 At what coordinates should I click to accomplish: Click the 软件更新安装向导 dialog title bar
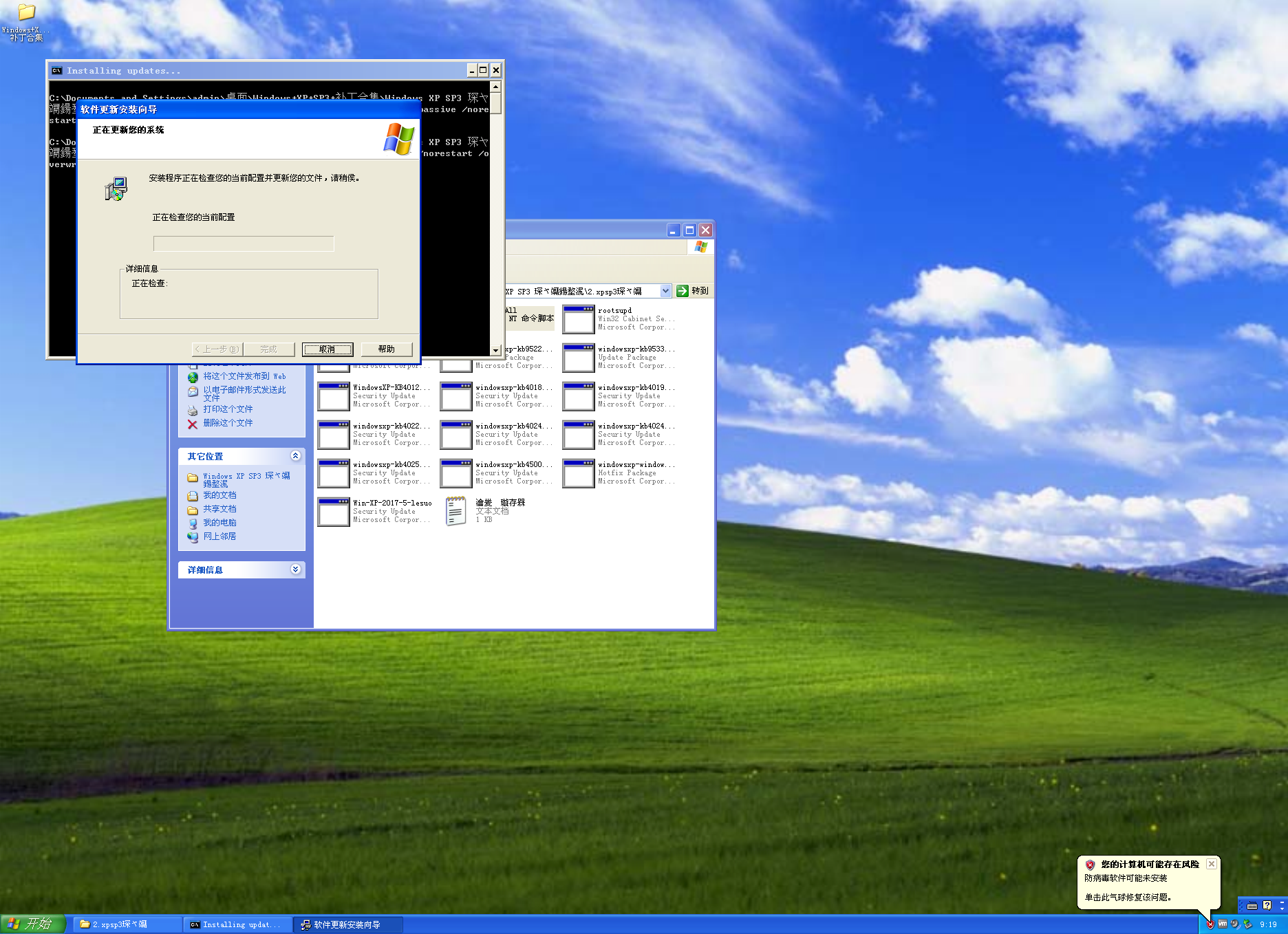click(248, 109)
